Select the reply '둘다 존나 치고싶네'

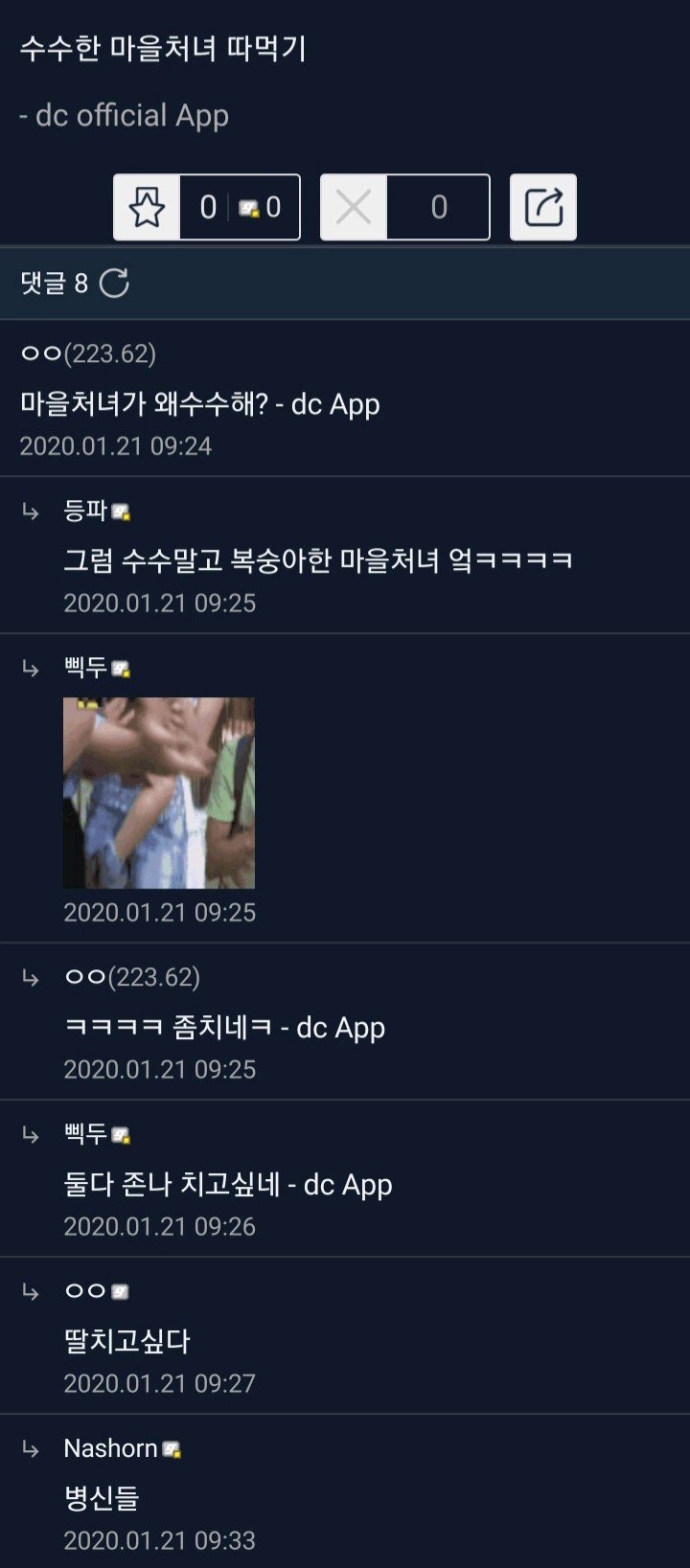click(x=172, y=1184)
